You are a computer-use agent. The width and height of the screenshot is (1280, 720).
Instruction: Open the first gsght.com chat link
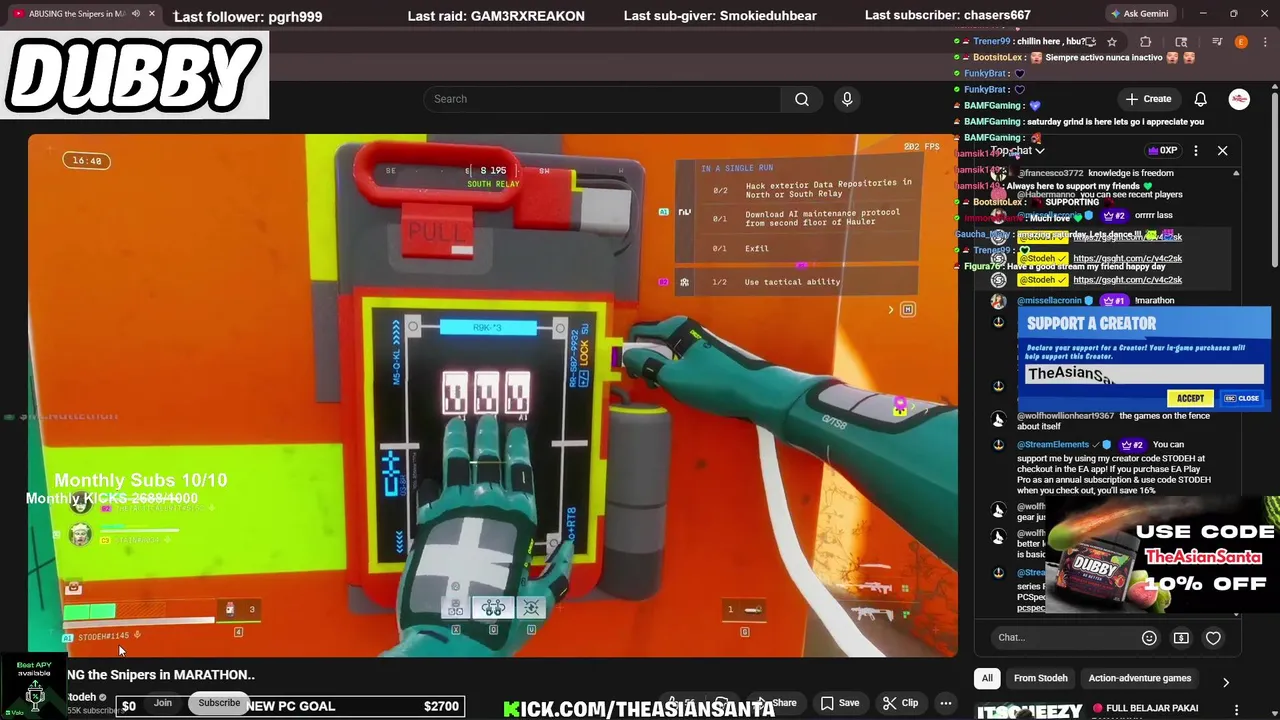(x=1127, y=237)
